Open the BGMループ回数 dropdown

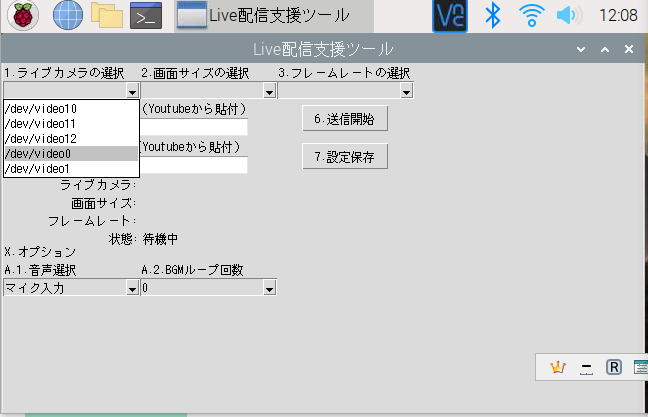(x=209, y=288)
